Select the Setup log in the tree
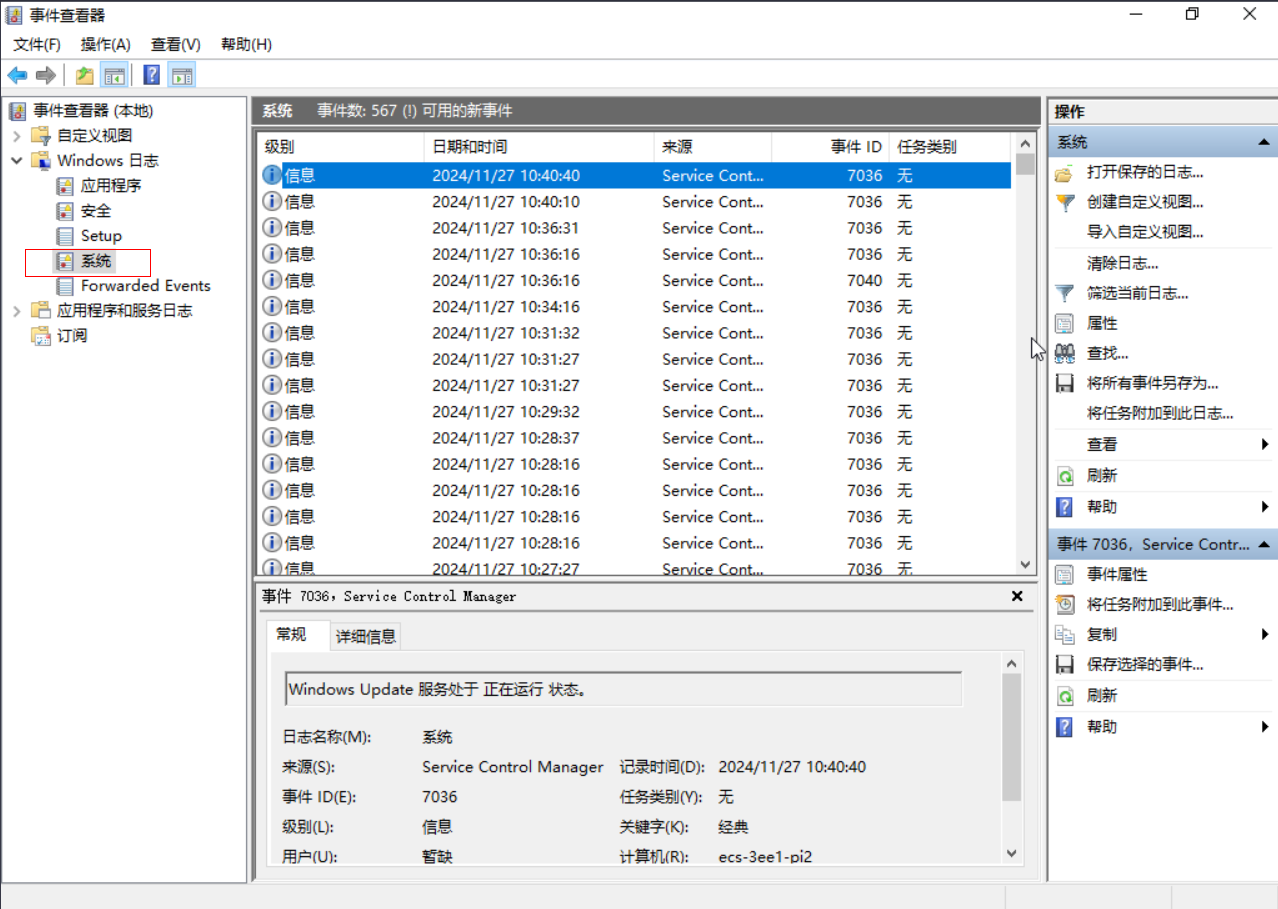Viewport: 1278px width, 909px height. [101, 235]
